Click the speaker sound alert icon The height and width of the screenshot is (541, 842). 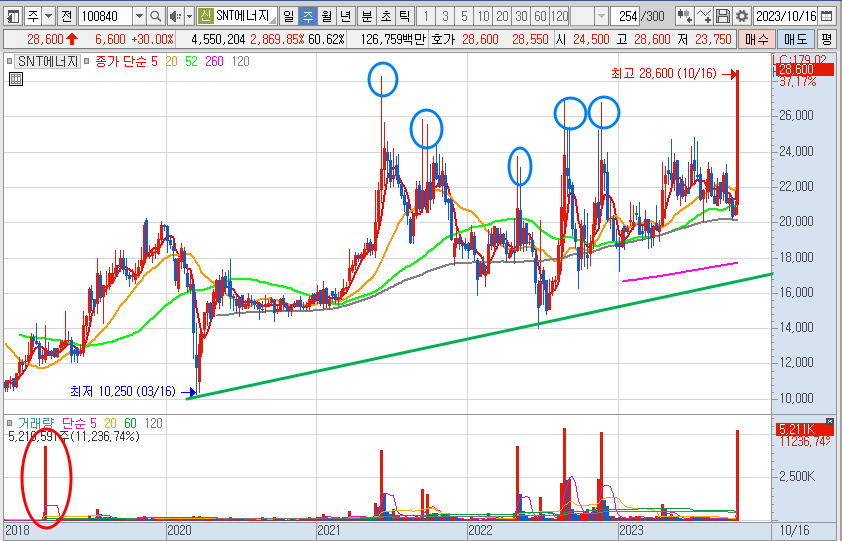[x=175, y=17]
